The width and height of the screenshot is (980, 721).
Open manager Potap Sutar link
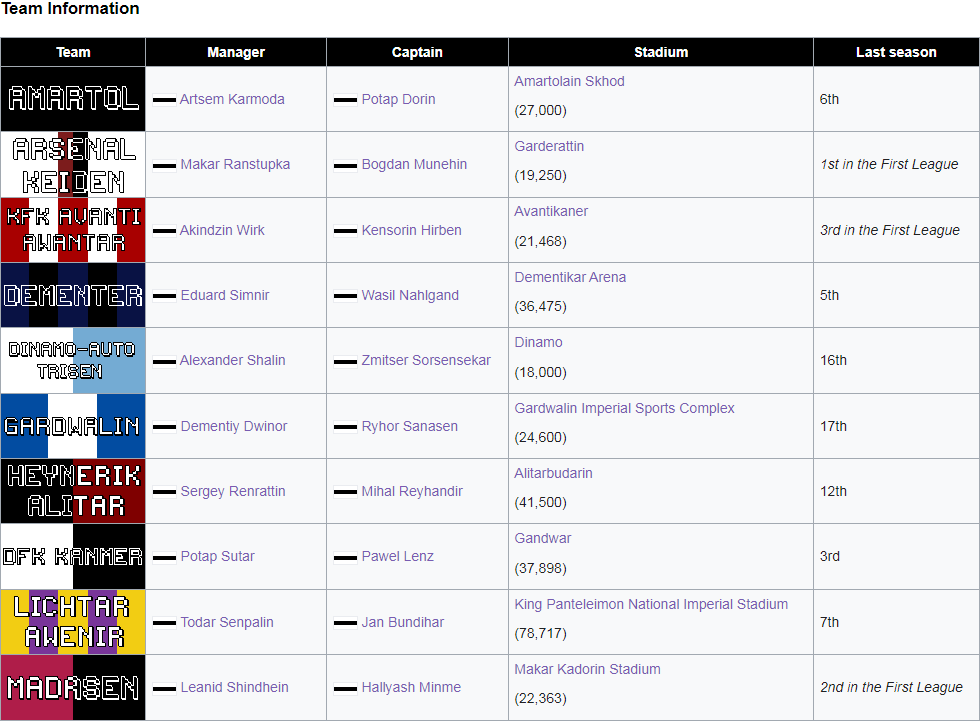pyautogui.click(x=218, y=556)
